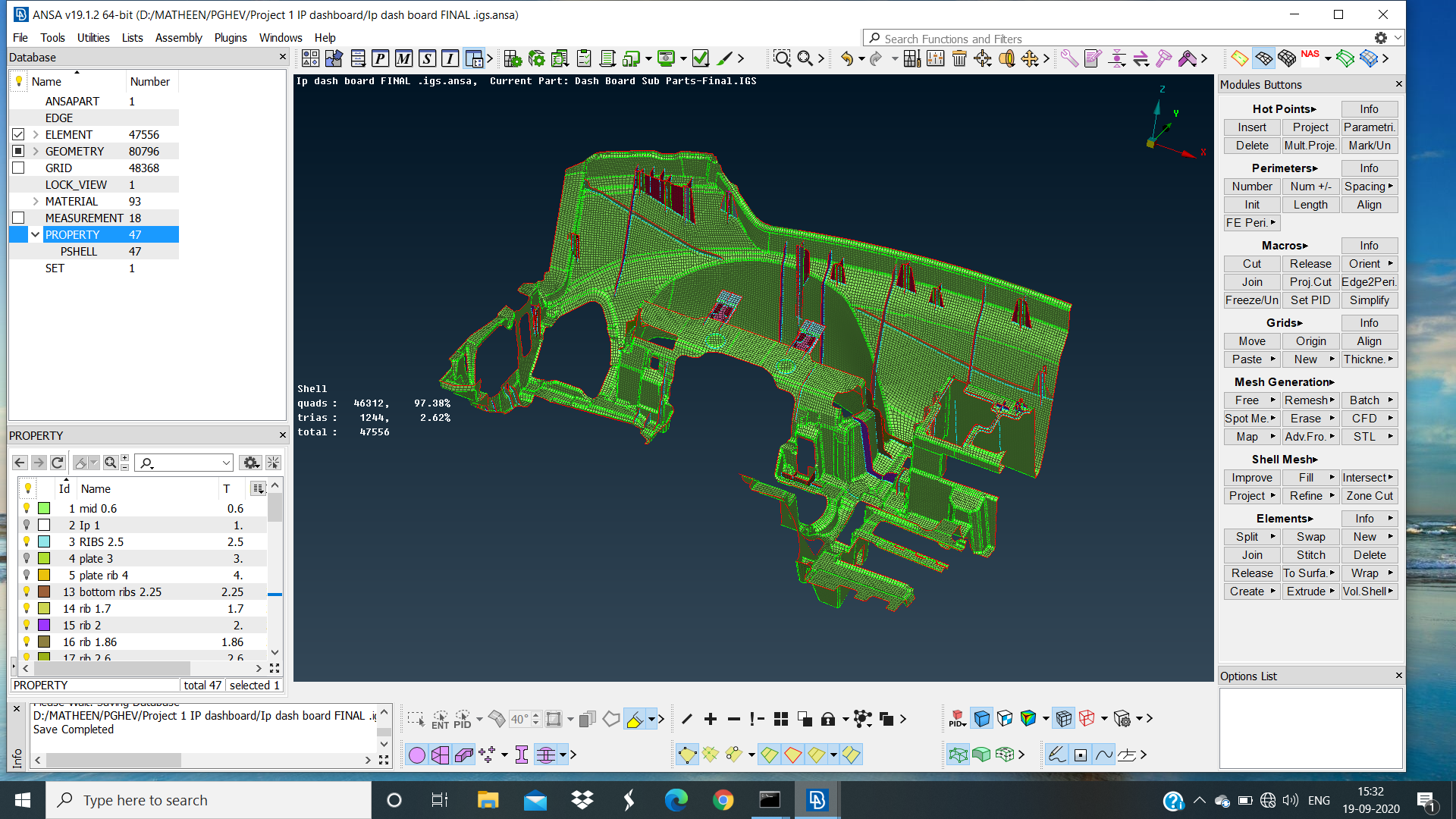Collapse the PROPERTY node in the Database tree
This screenshot has width=1456, height=819.
coord(35,234)
